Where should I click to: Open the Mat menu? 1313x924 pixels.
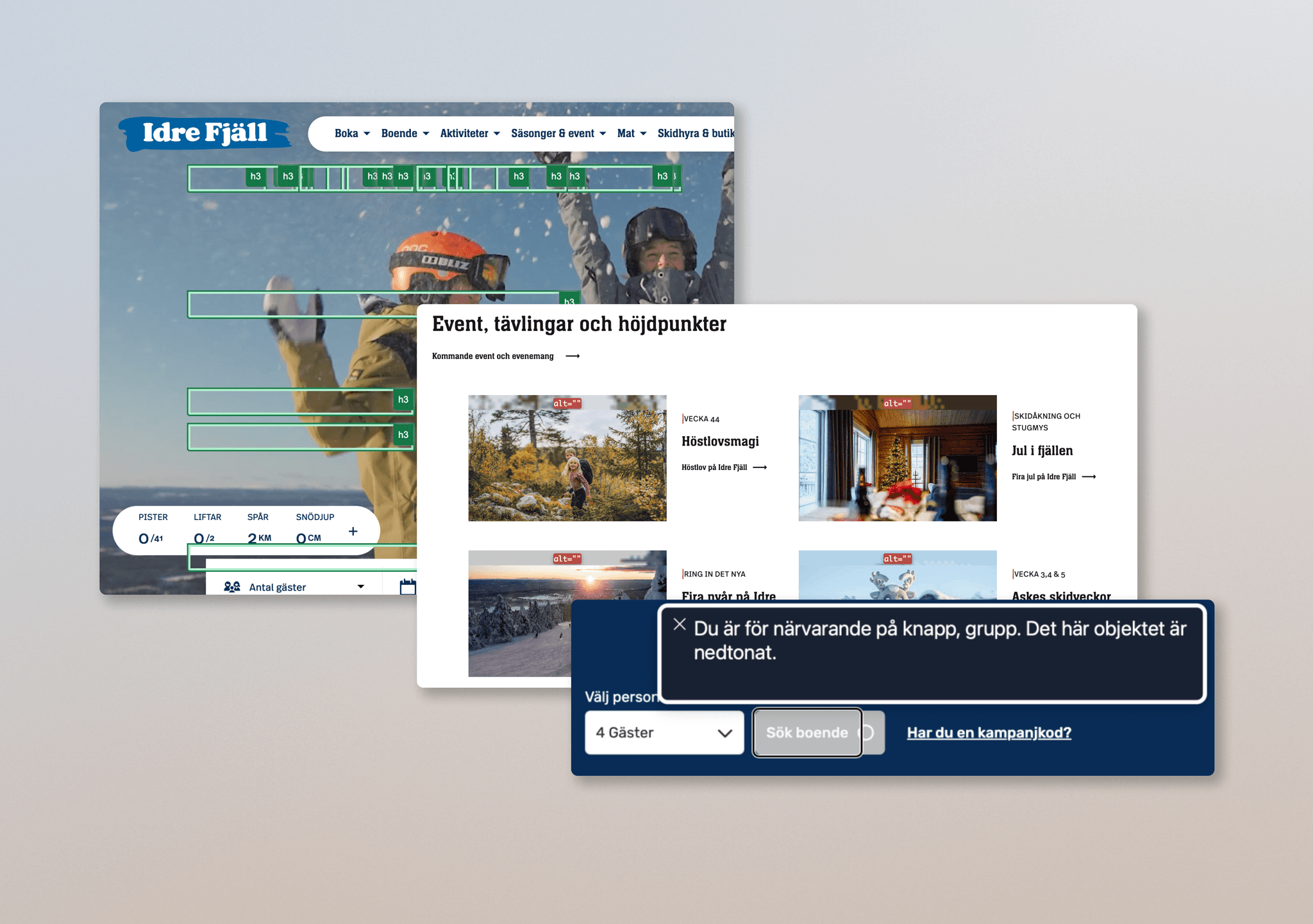[631, 133]
